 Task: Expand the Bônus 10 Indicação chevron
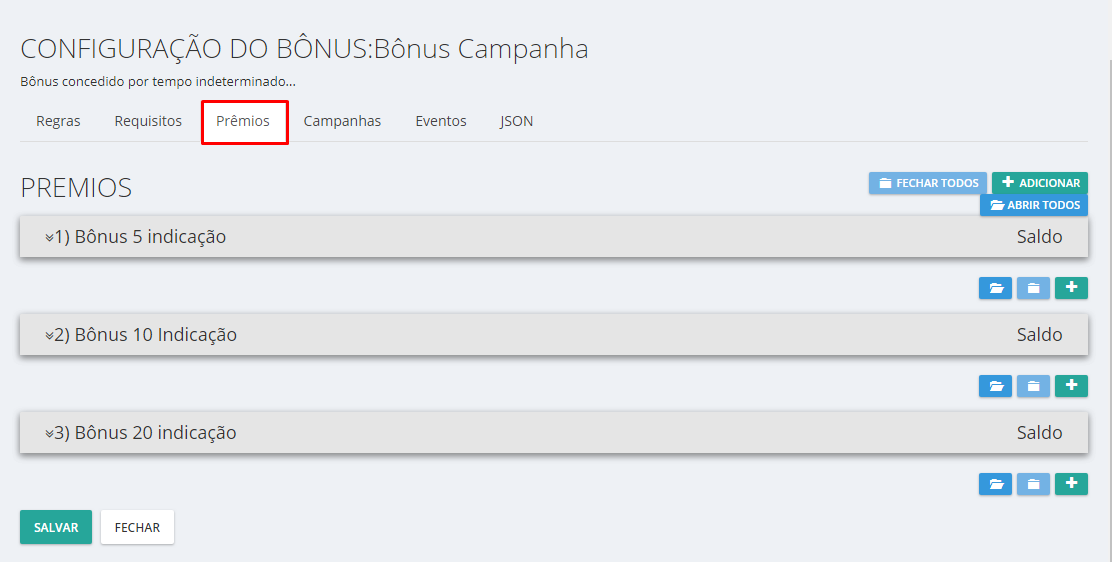[x=49, y=336]
